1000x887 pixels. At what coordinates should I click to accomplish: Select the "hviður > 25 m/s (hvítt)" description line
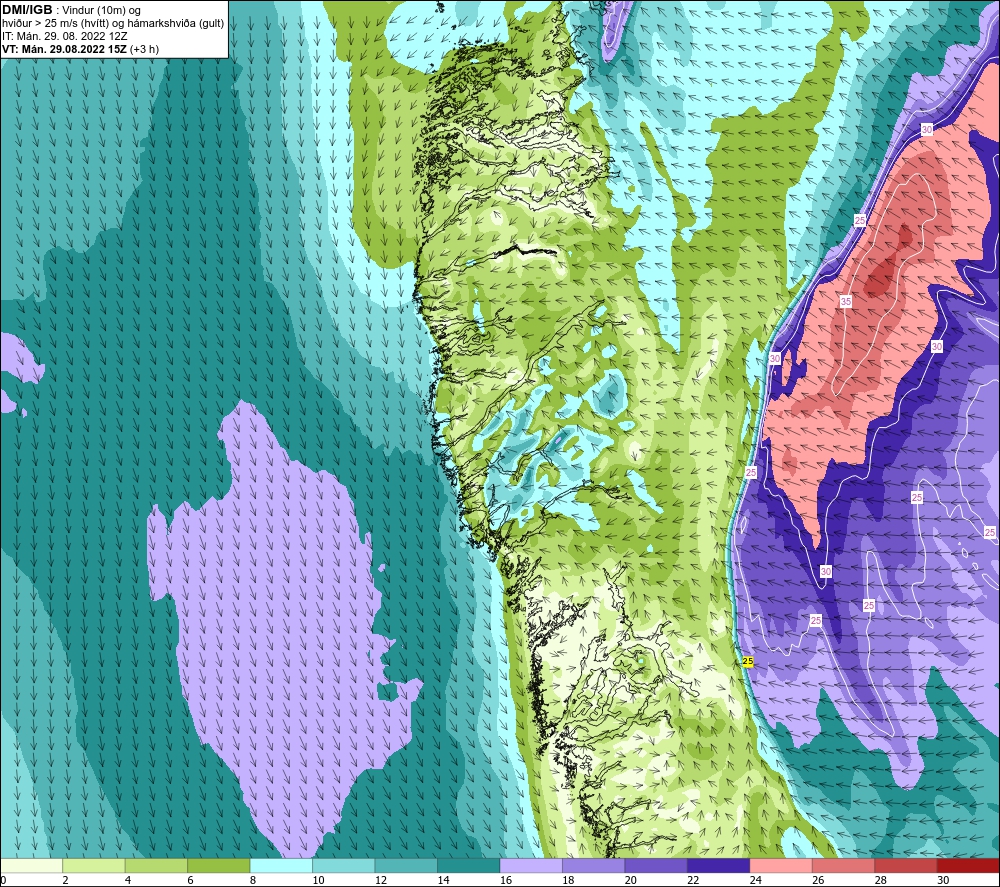pos(113,24)
